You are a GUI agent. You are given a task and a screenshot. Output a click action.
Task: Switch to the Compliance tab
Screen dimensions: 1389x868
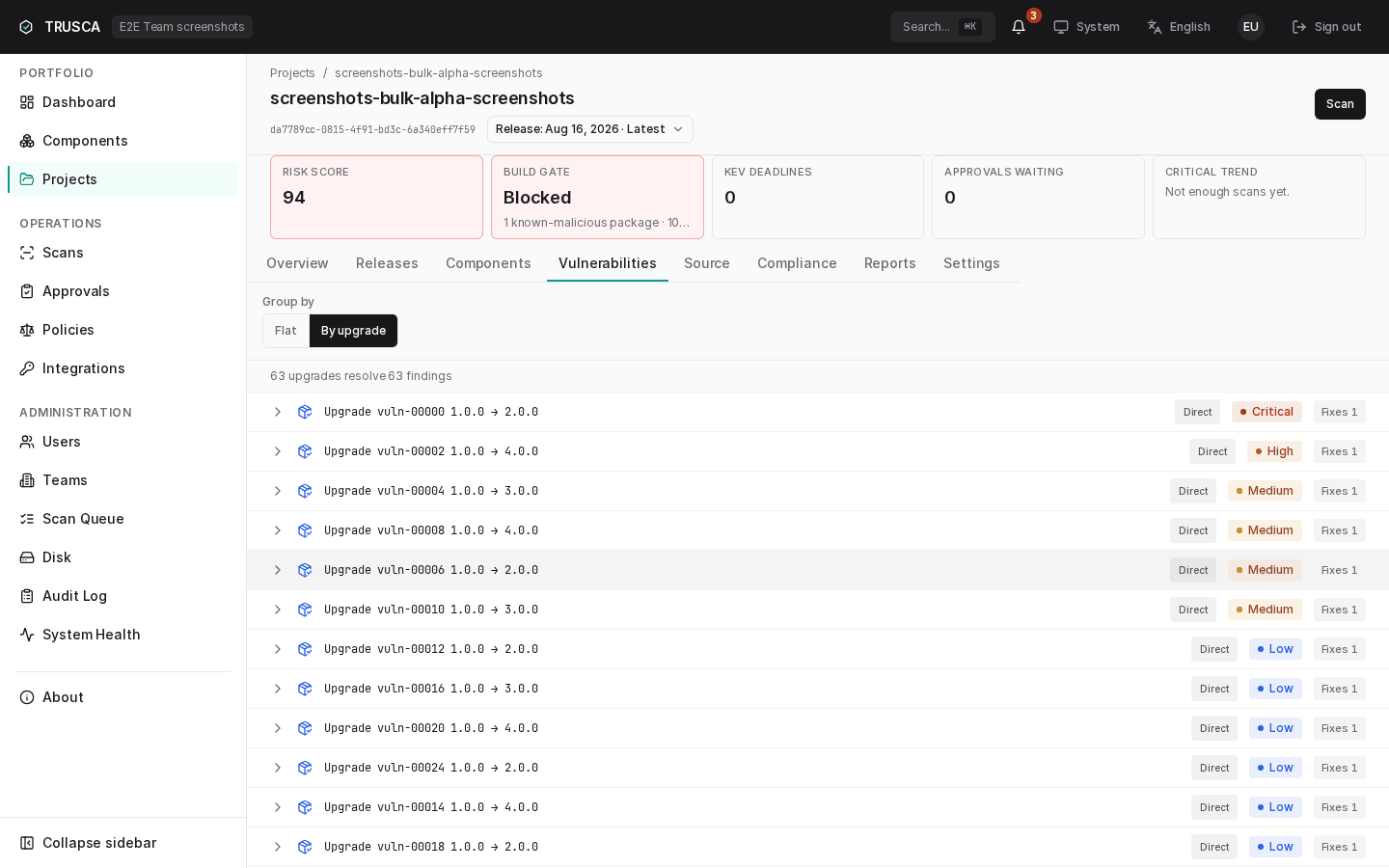[x=797, y=263]
